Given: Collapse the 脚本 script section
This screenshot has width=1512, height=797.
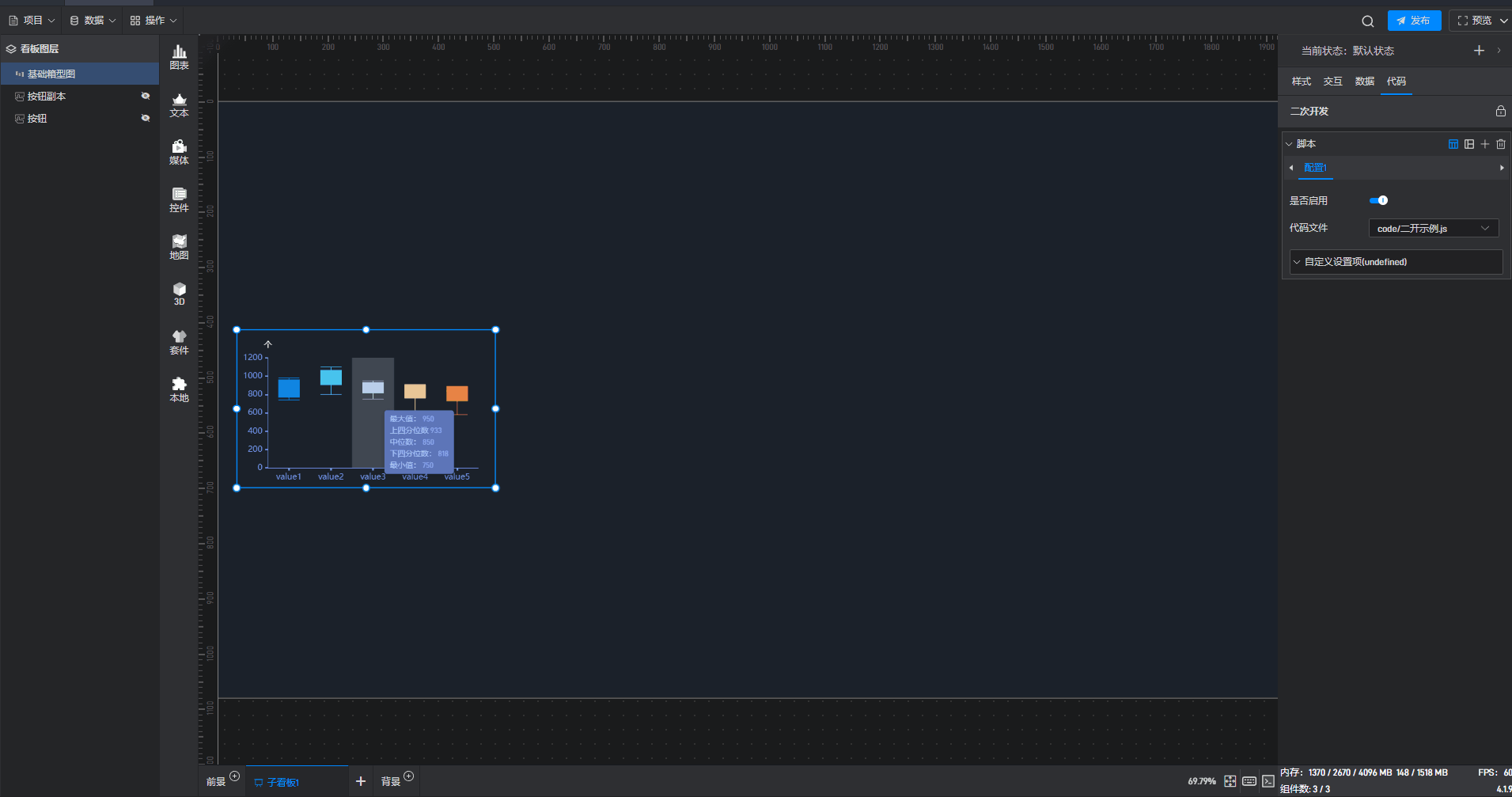Looking at the screenshot, I should (1289, 144).
